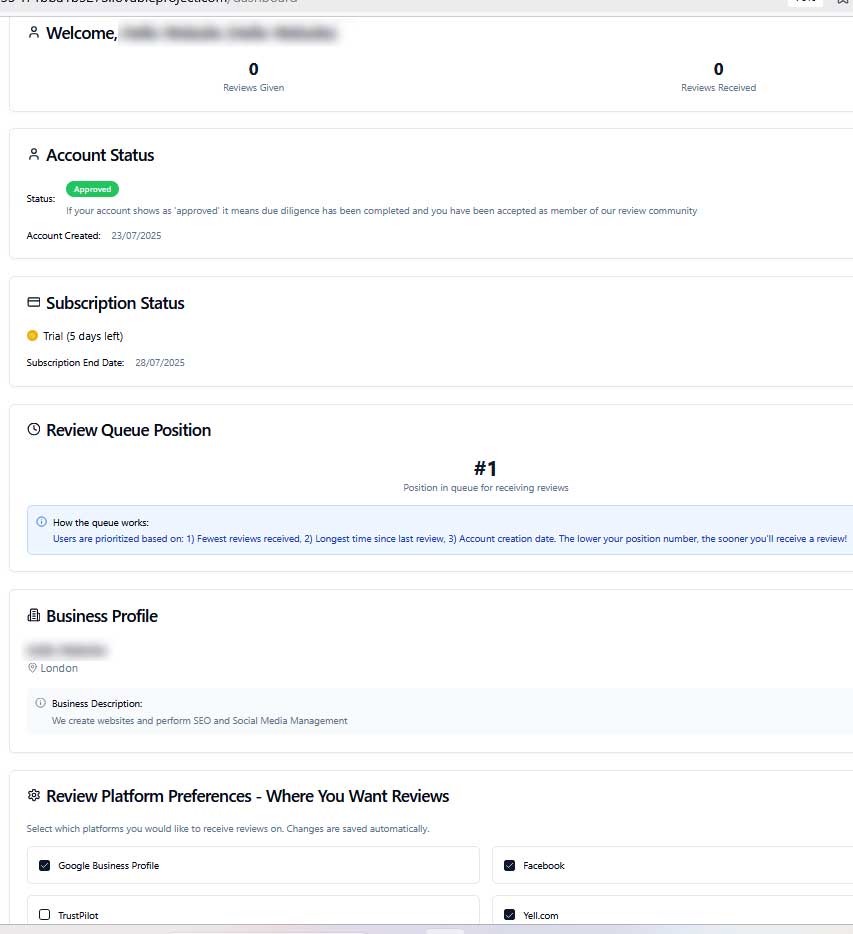Screen dimensions: 853x934
Task: Click the gear icon on Review Platform Preferences
Action: point(33,795)
